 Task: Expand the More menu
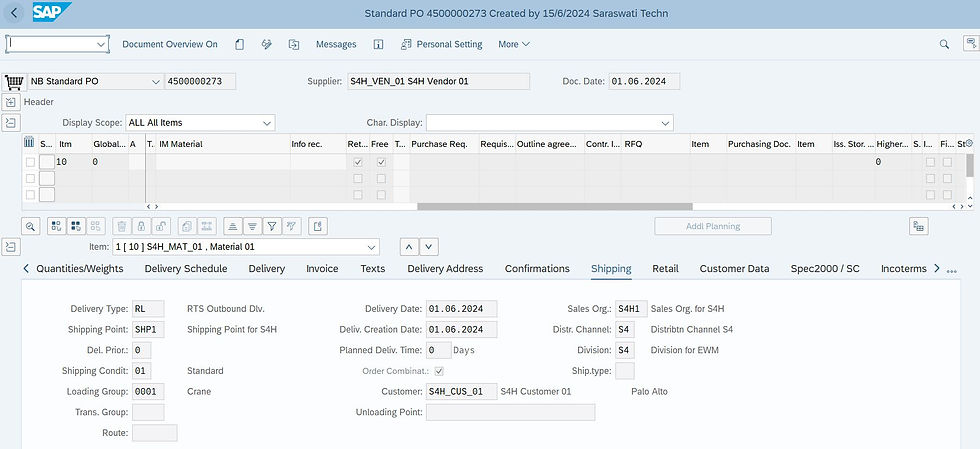click(x=514, y=44)
